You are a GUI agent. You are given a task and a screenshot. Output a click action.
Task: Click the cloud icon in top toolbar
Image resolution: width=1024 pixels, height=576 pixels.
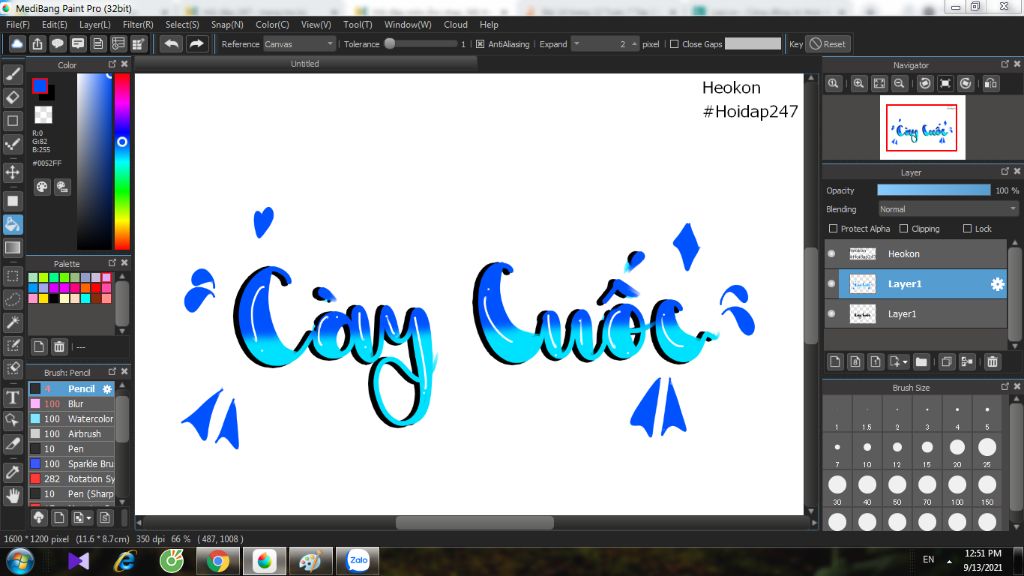(17, 44)
